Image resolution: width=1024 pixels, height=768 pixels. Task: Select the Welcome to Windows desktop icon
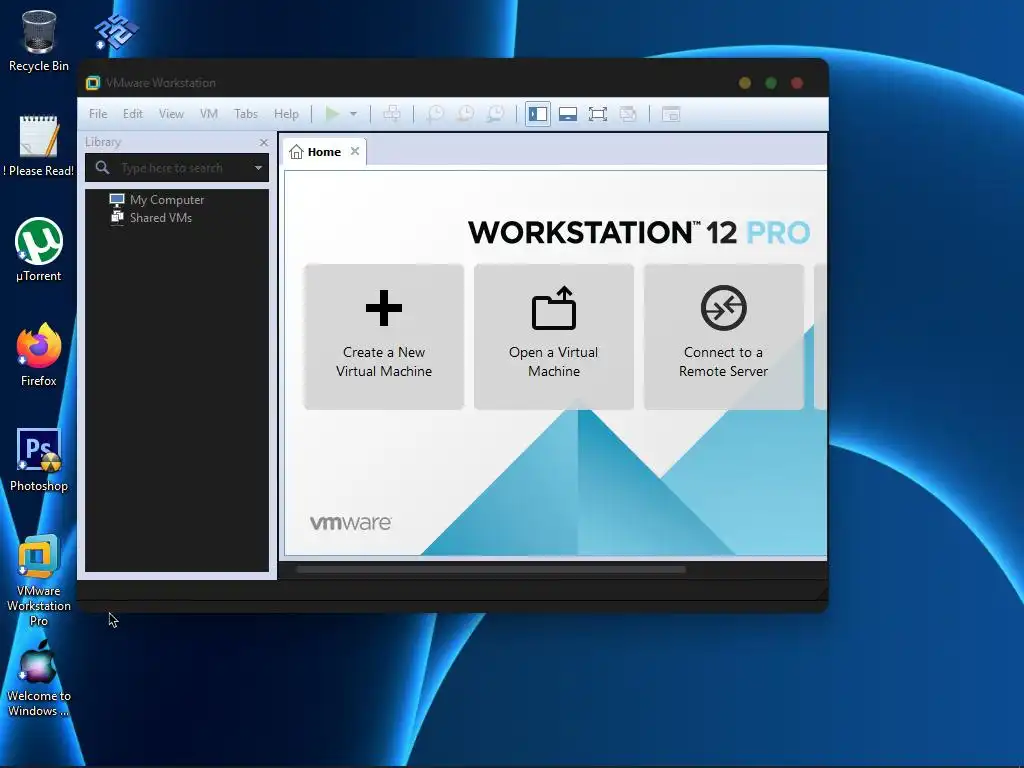point(39,678)
